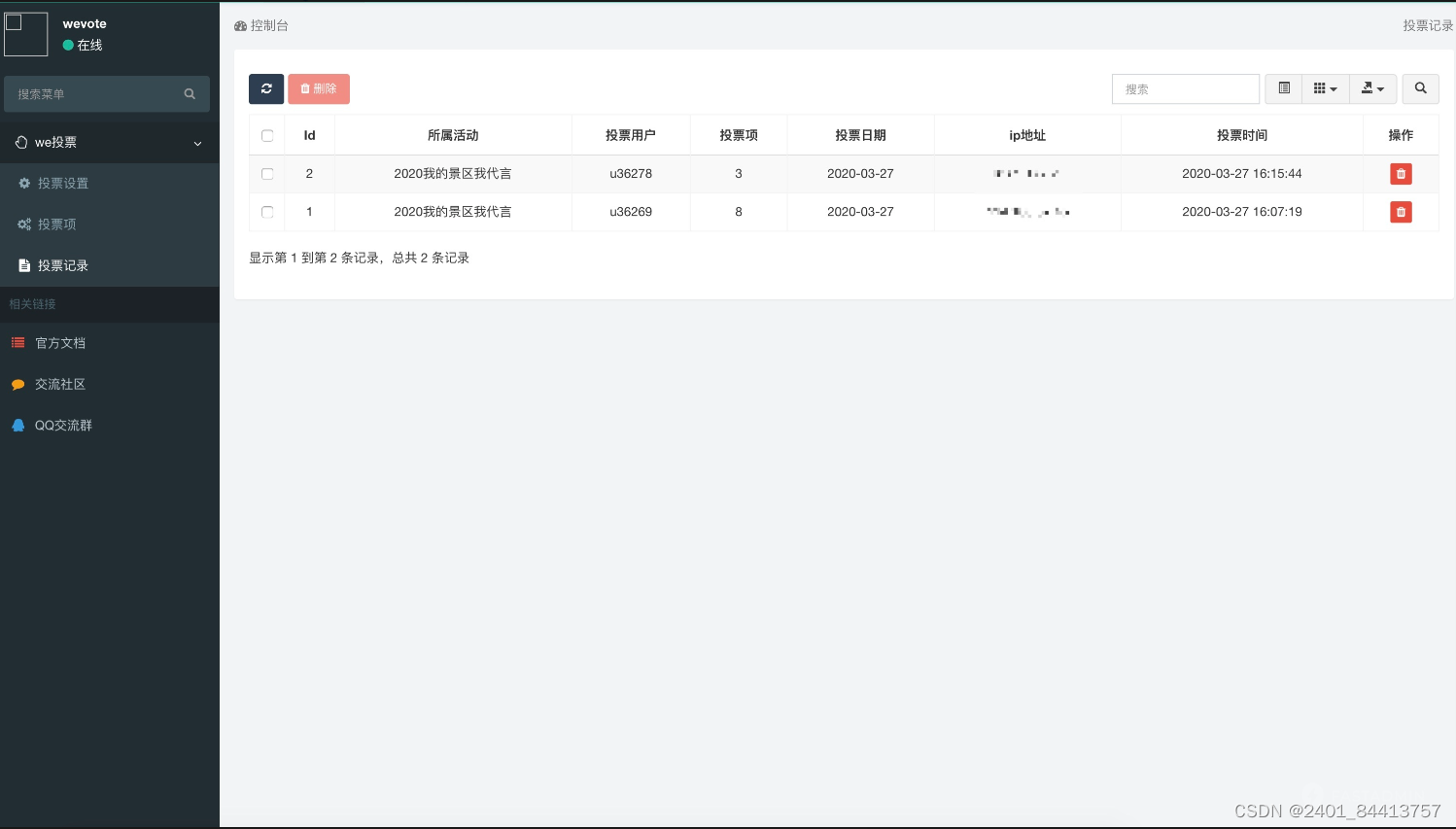Toggle the select-all header checkbox
This screenshot has width=1456, height=829.
(267, 136)
